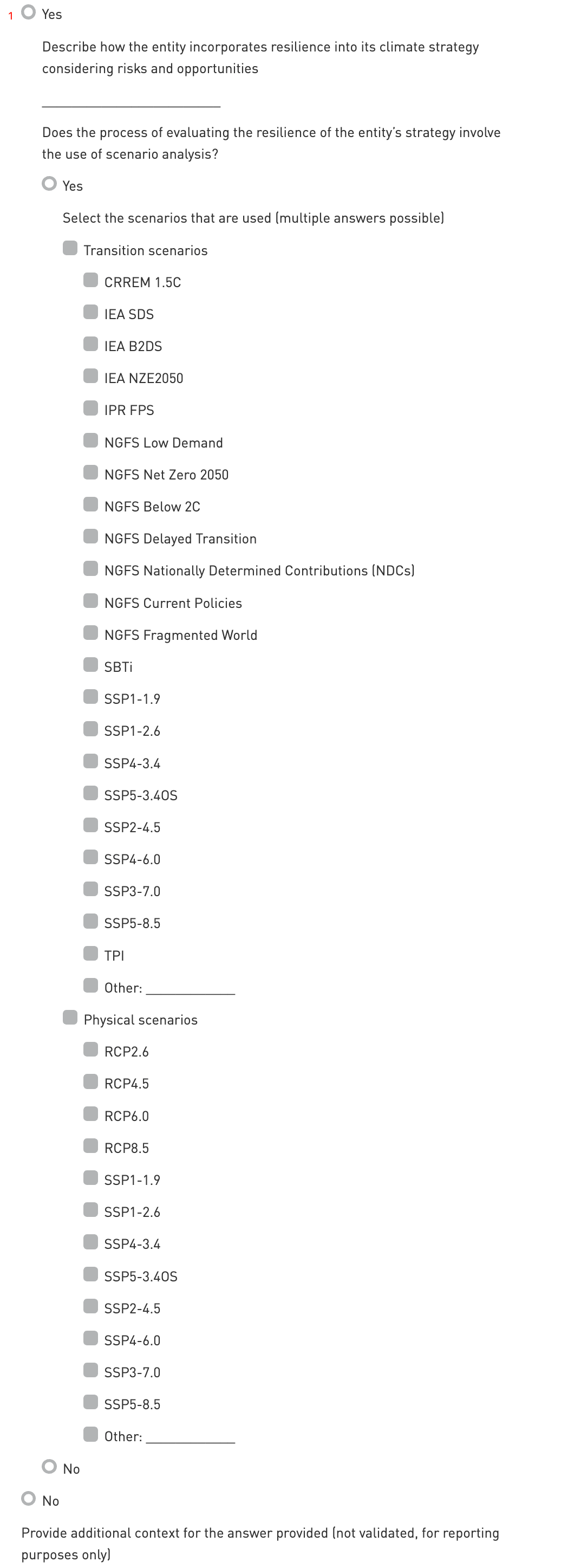Tick the SBTi checkbox
The image size is (561, 1568).
pyautogui.click(x=90, y=665)
